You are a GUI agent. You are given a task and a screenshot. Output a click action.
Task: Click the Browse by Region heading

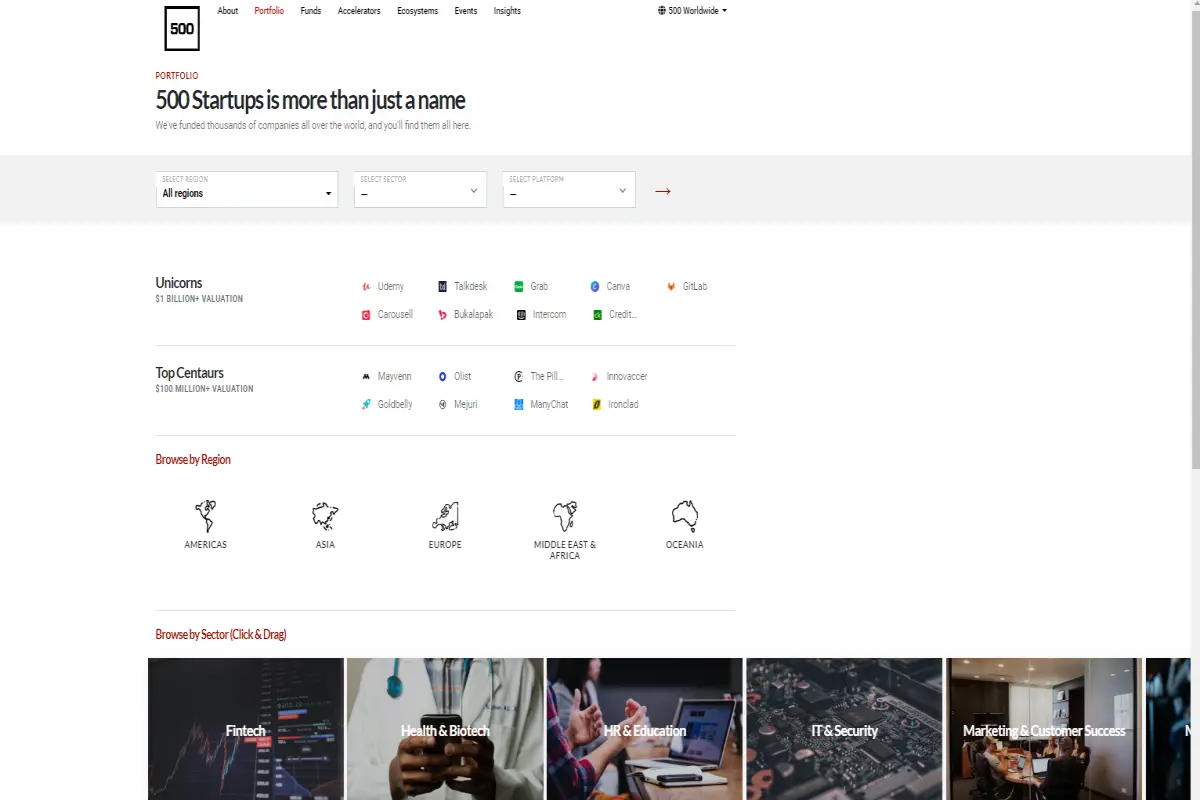pyautogui.click(x=193, y=460)
